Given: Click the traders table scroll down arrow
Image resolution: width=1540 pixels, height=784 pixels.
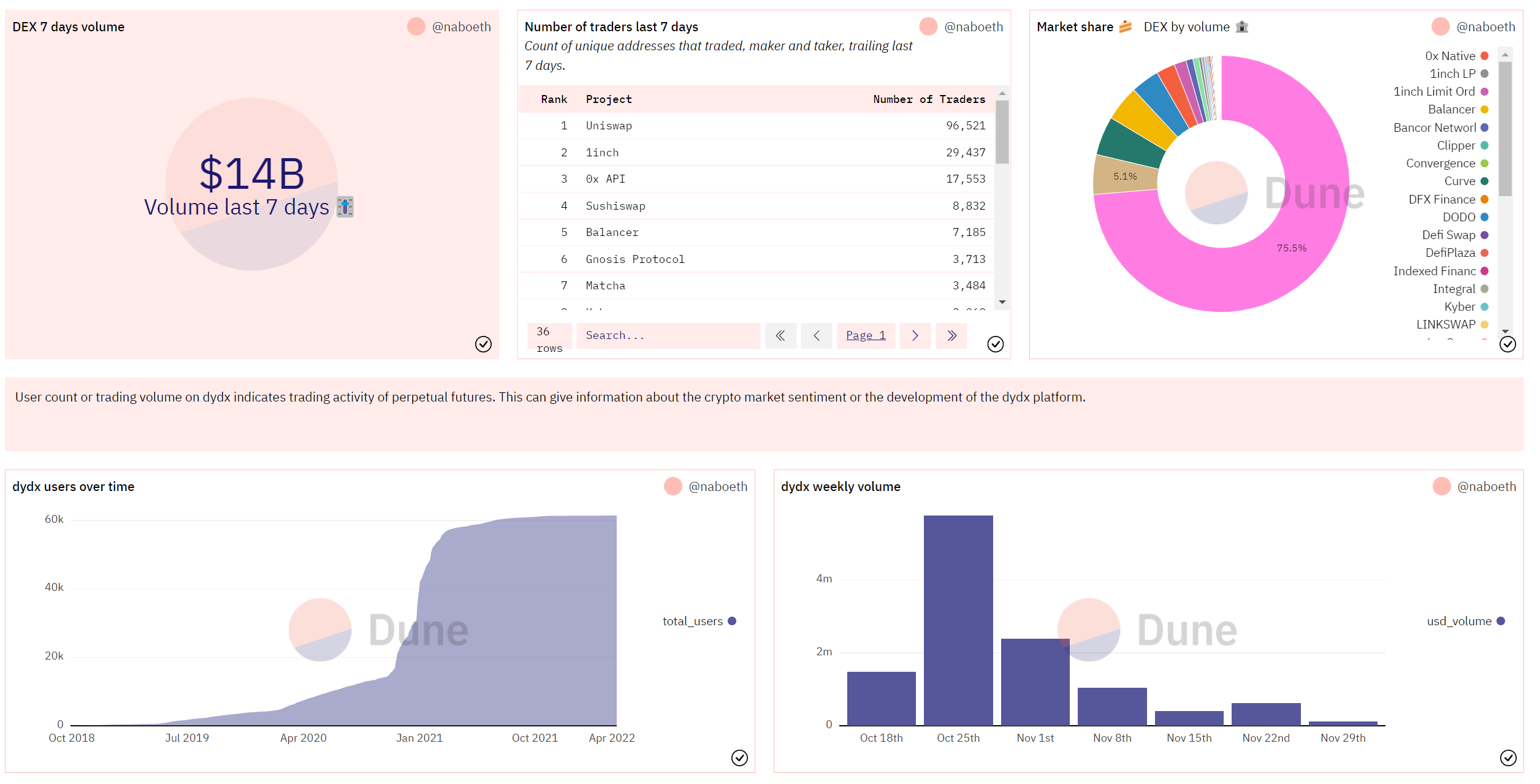Looking at the screenshot, I should [1002, 302].
